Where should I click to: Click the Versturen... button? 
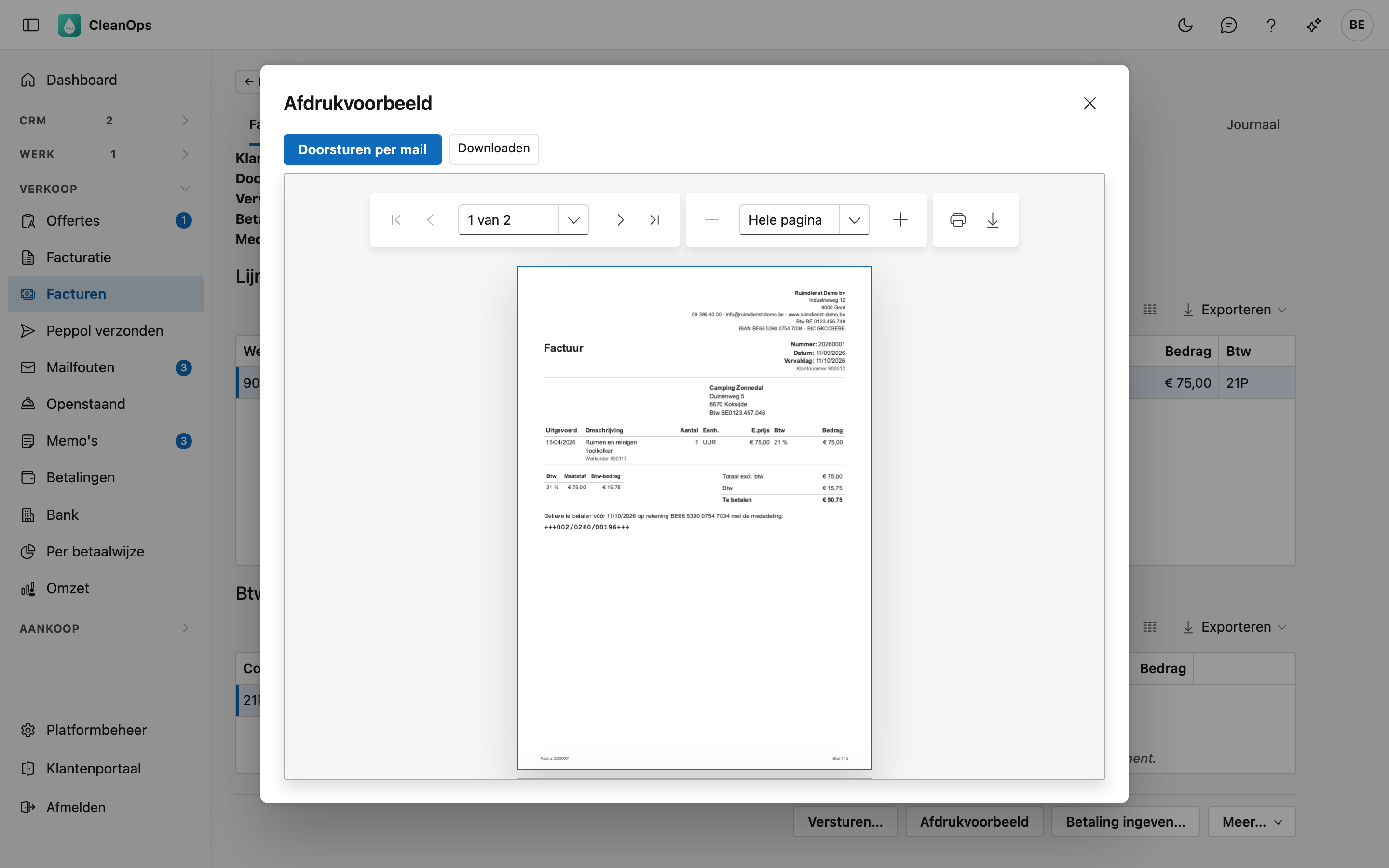[x=845, y=822]
